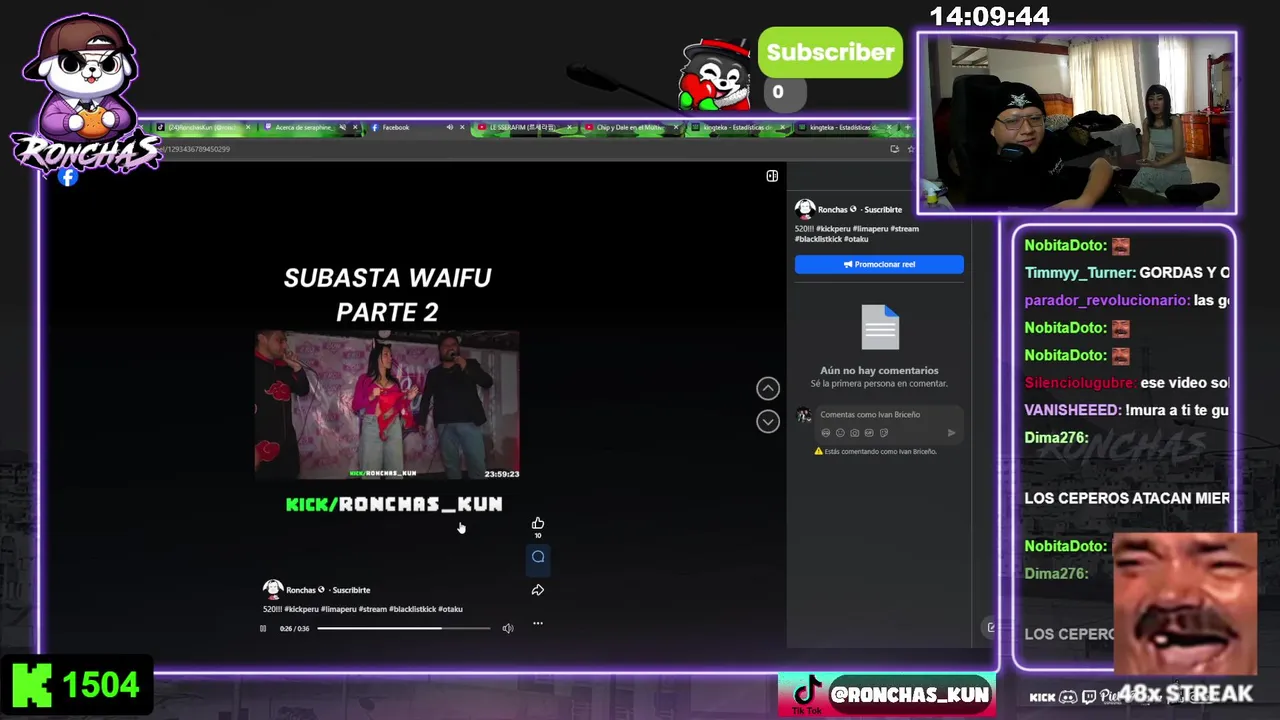Click the TikTok logo on @RONCHAS_KUN banner
This screenshot has width=1280, height=720.
807,693
